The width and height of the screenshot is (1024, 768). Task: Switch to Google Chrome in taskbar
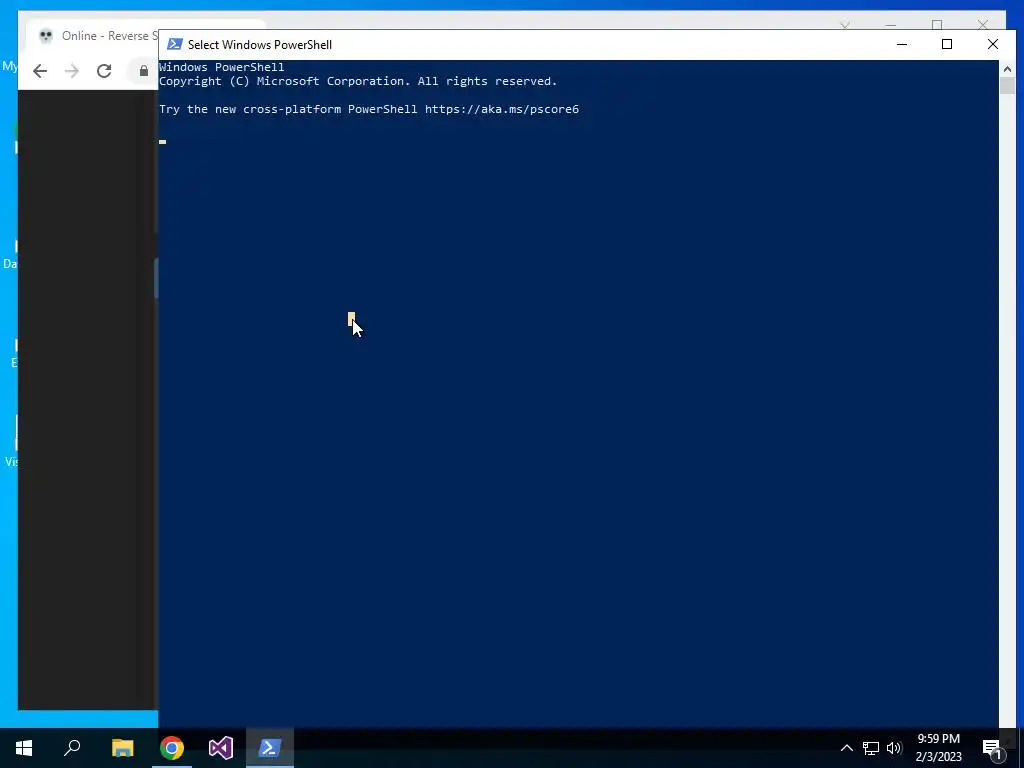(x=172, y=748)
